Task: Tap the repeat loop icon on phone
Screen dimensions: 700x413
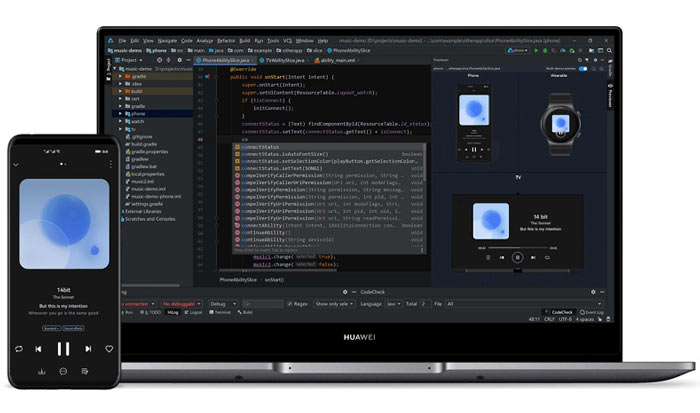Action: click(19, 349)
